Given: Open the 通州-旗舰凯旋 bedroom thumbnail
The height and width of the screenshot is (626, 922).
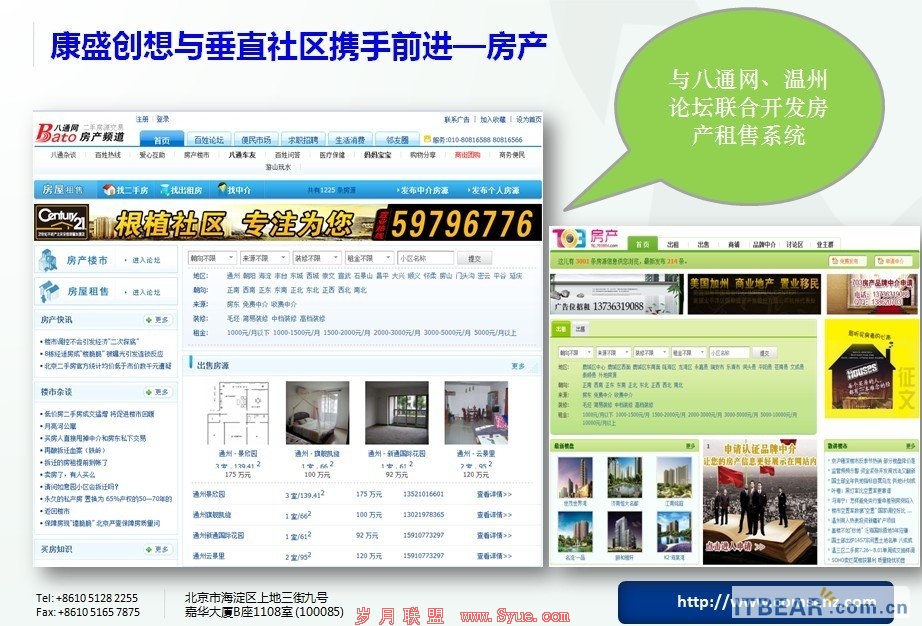Looking at the screenshot, I should 318,413.
